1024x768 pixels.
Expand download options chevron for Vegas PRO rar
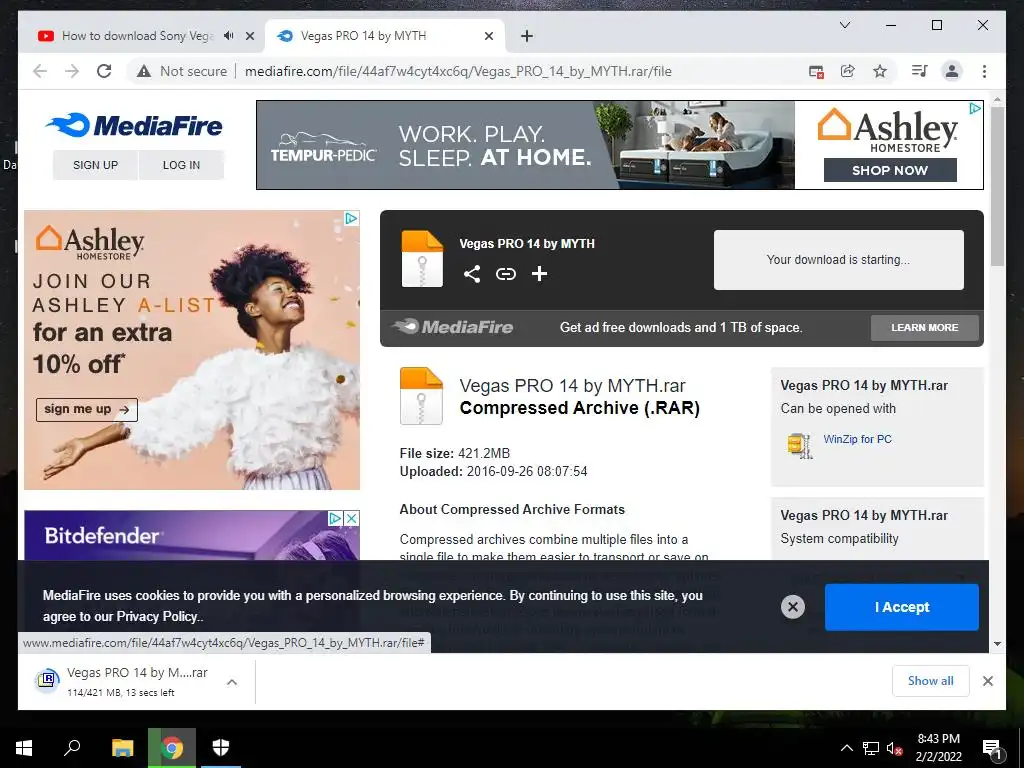coord(232,682)
